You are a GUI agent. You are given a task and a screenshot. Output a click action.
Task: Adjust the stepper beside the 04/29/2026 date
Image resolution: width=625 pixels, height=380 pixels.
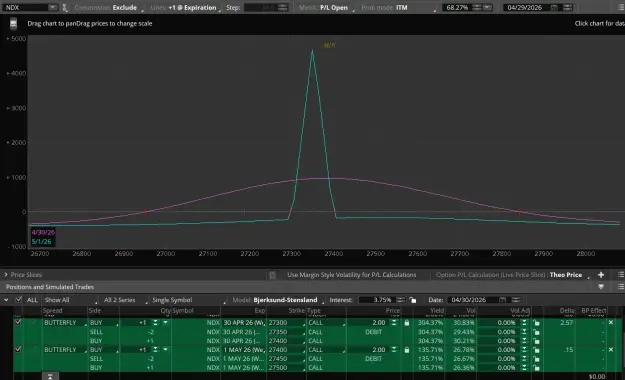[x=568, y=8]
